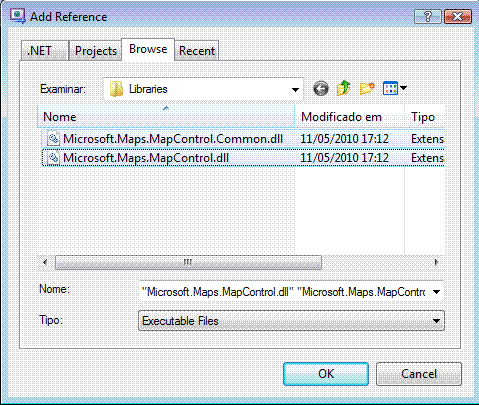
Task: Click the help question mark button
Action: (x=428, y=16)
